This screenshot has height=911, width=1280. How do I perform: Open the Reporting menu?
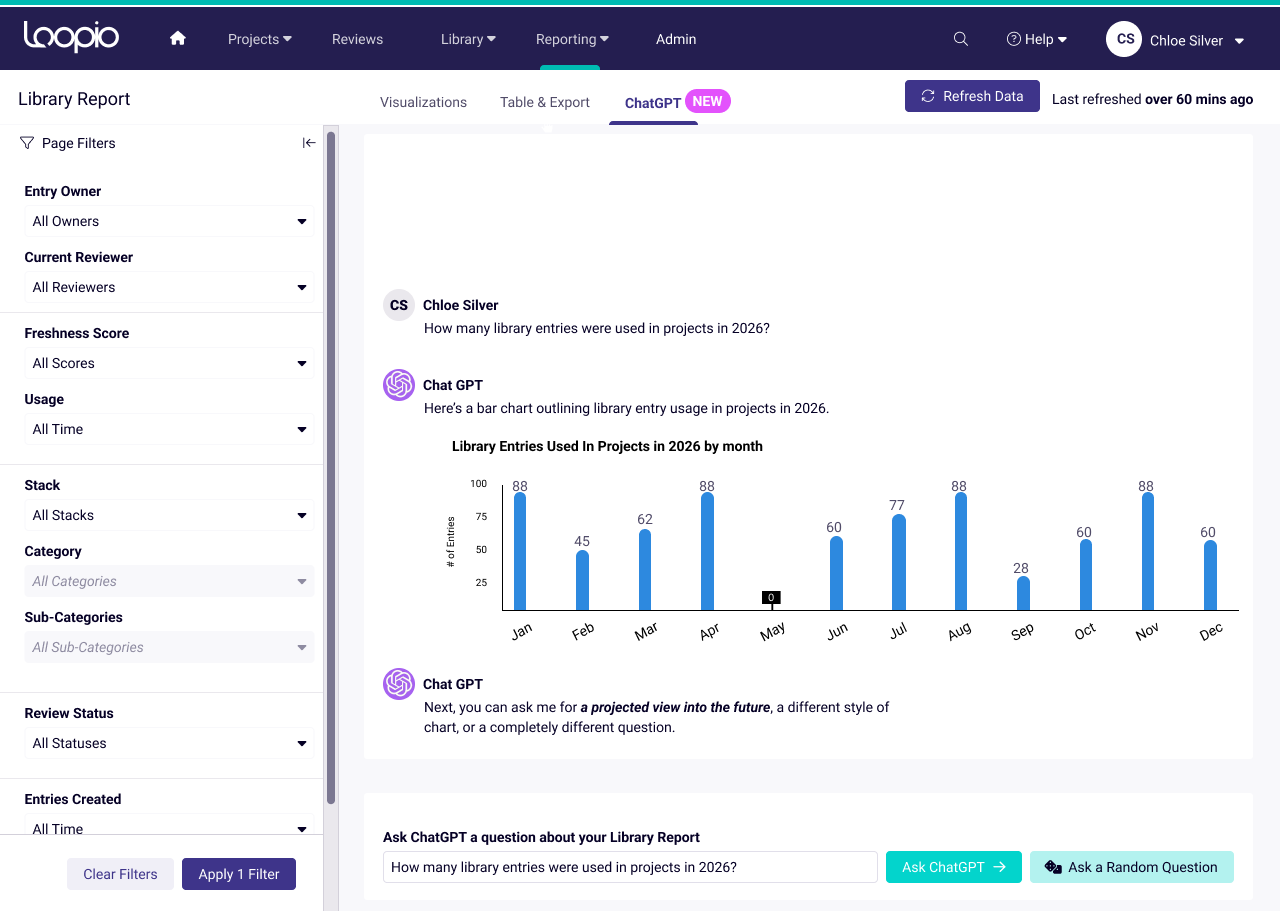point(572,39)
